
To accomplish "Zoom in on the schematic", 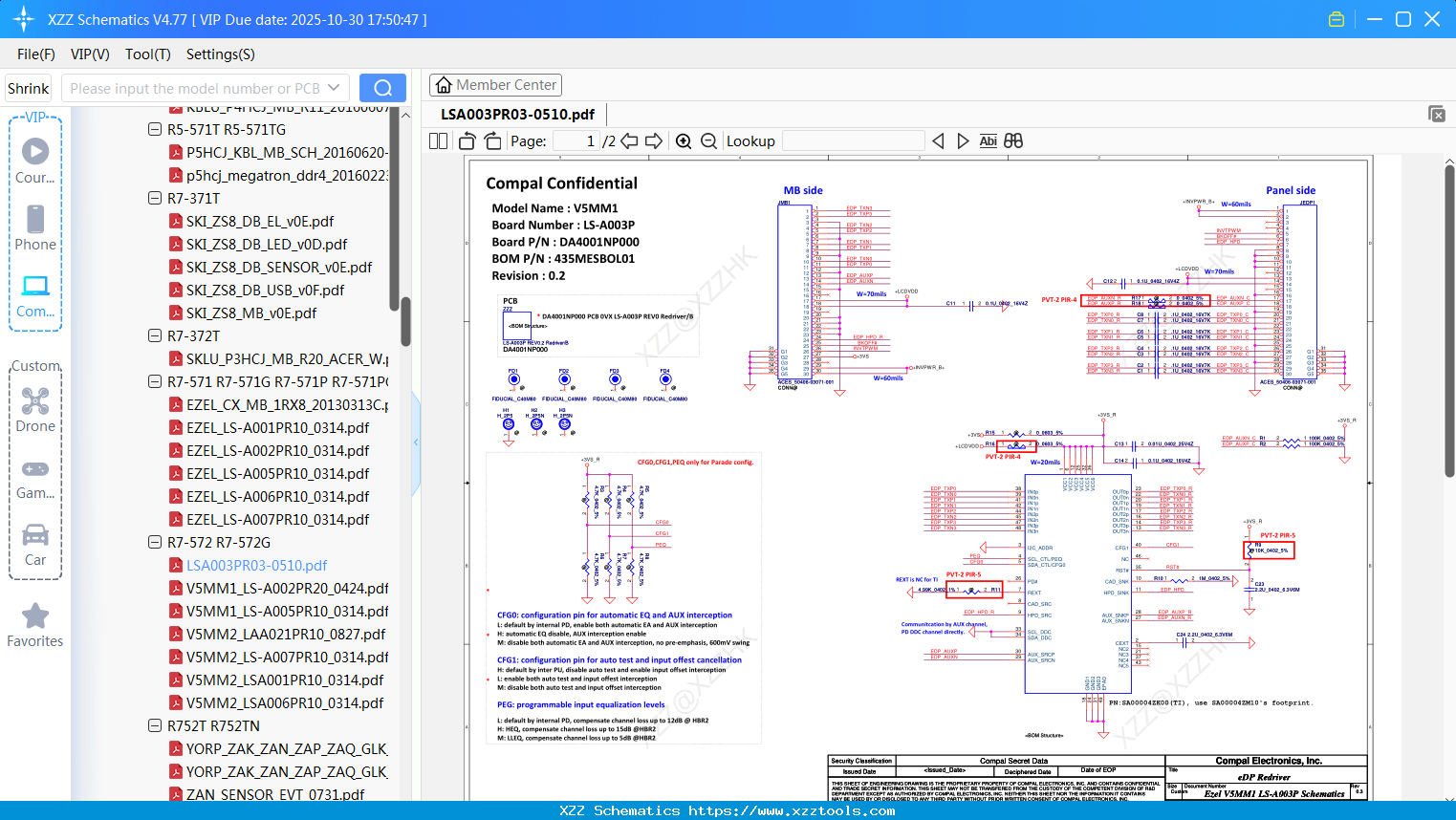I will pos(684,141).
